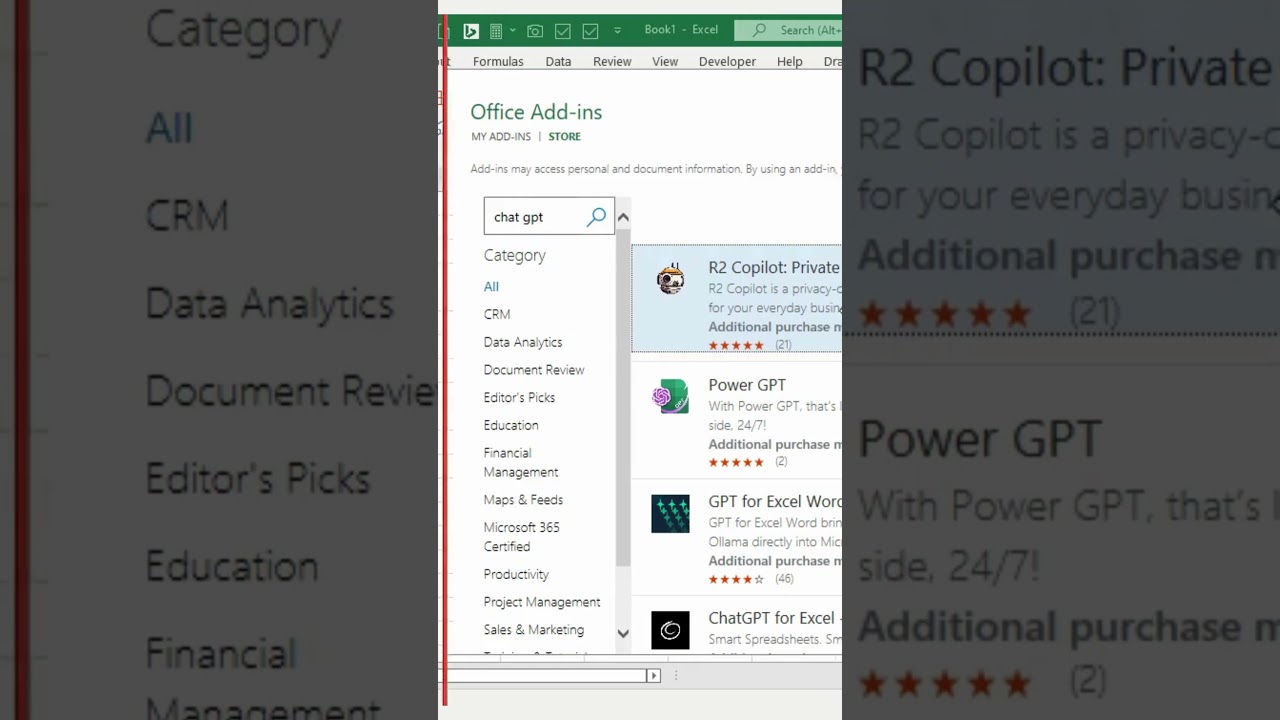
Task: Click the horizontal scrollbar right arrow
Action: pyautogui.click(x=653, y=676)
